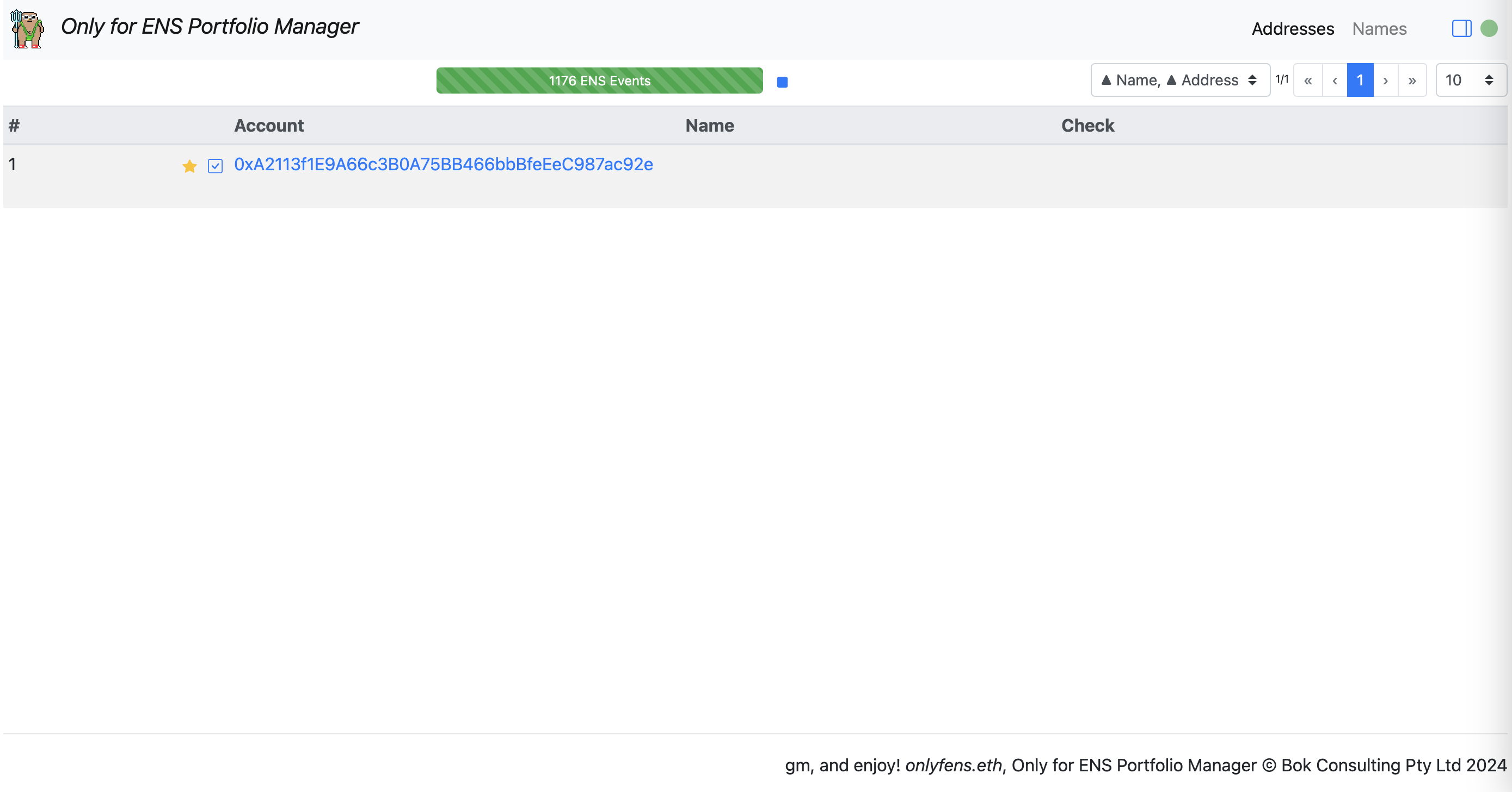Go to next page arrow

pos(1385,81)
